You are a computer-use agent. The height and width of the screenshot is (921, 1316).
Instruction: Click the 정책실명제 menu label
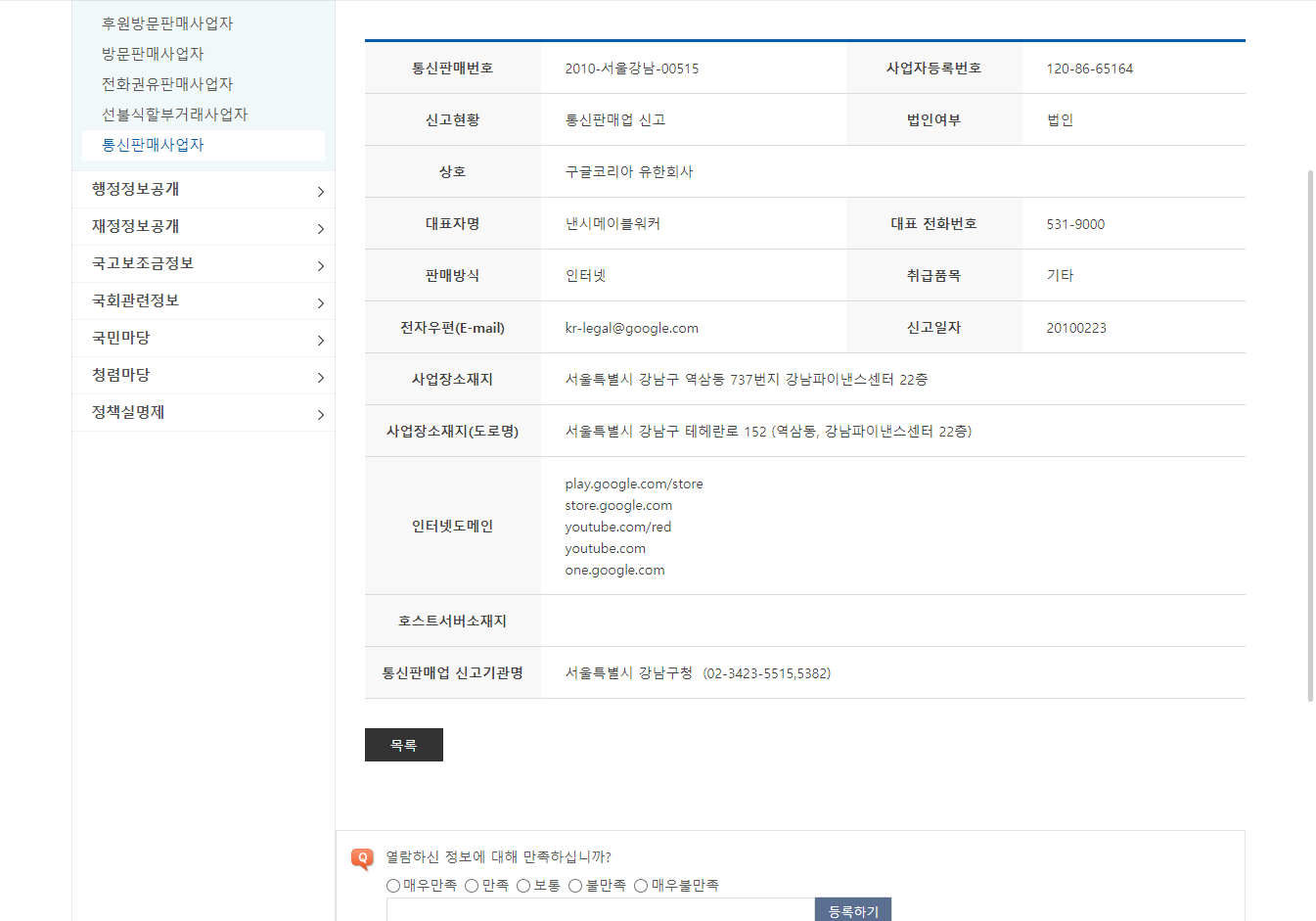coord(128,412)
